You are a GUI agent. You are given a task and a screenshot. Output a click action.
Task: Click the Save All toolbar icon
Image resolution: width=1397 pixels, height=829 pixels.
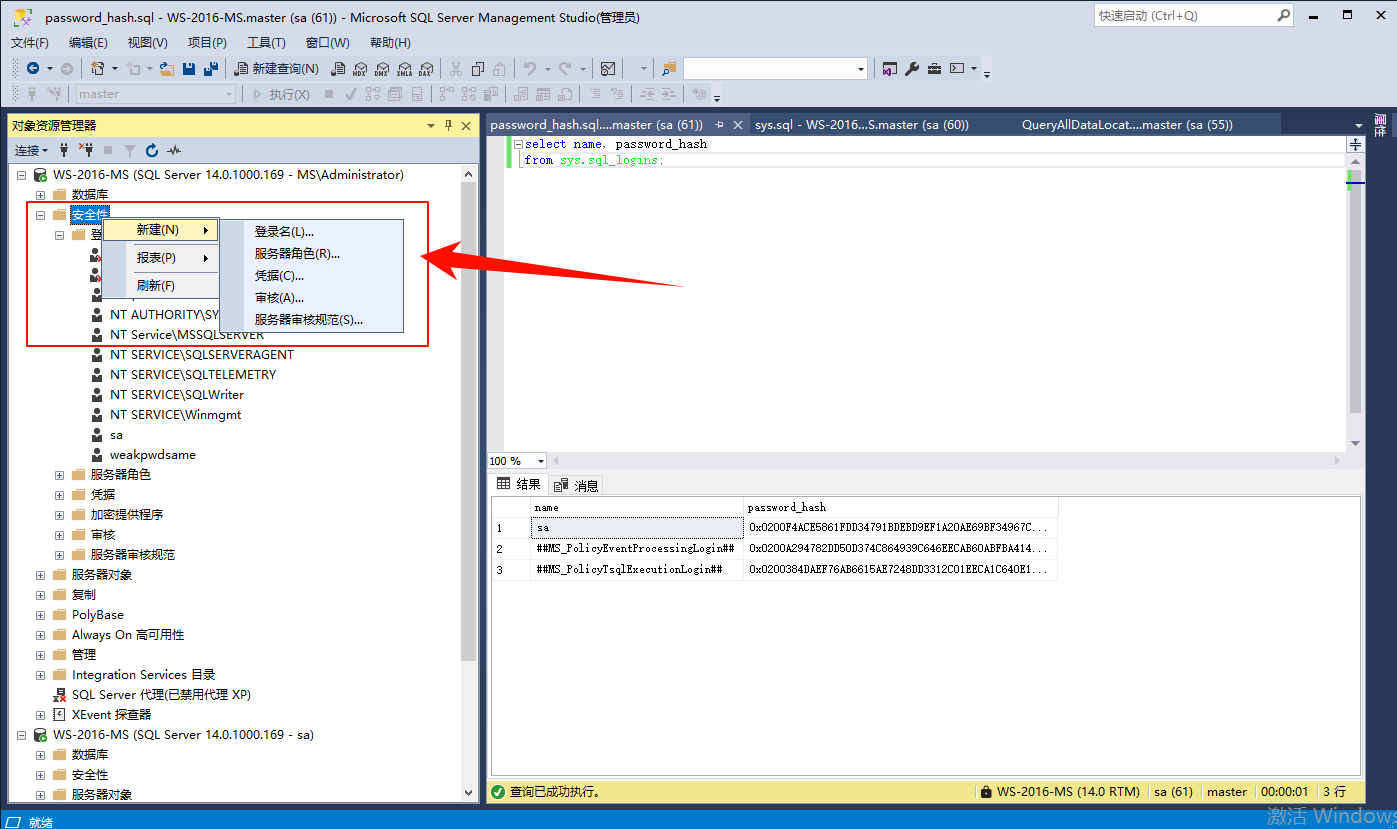tap(210, 69)
